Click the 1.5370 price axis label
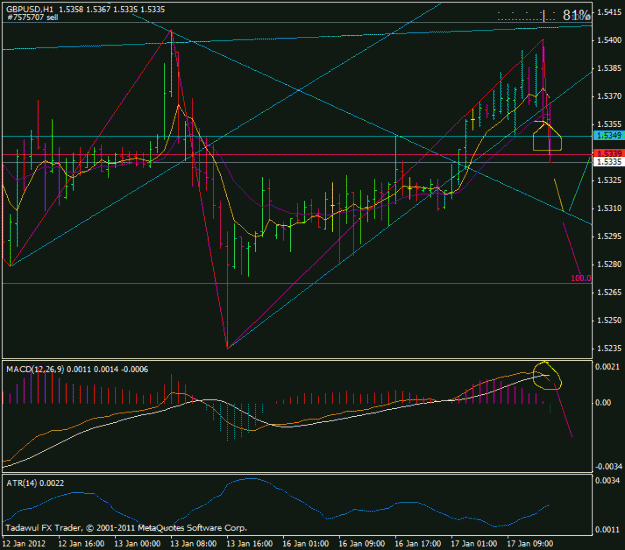Viewport: 625px width, 550px height. point(609,96)
